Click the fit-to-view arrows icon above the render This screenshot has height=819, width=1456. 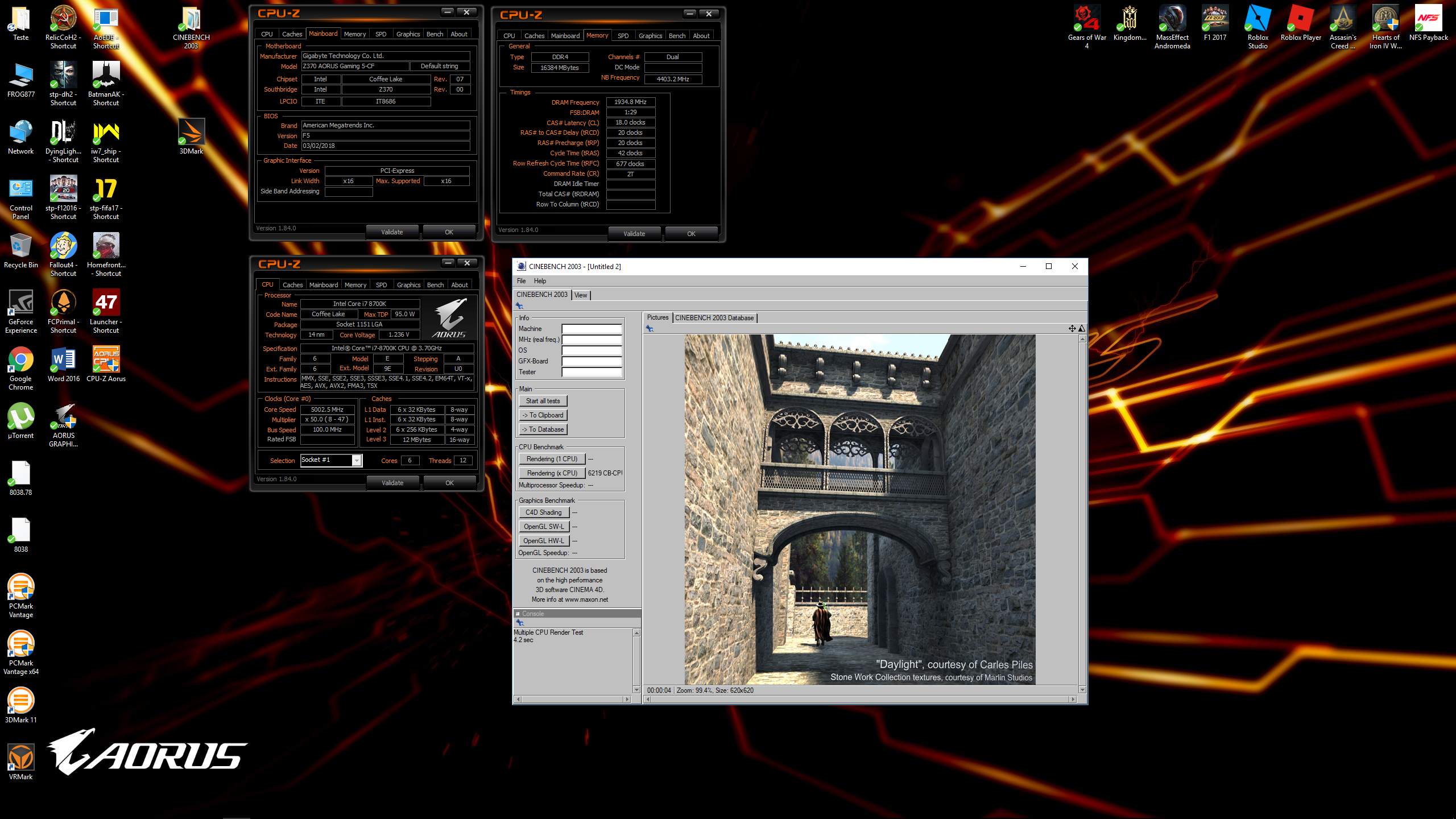1072,328
